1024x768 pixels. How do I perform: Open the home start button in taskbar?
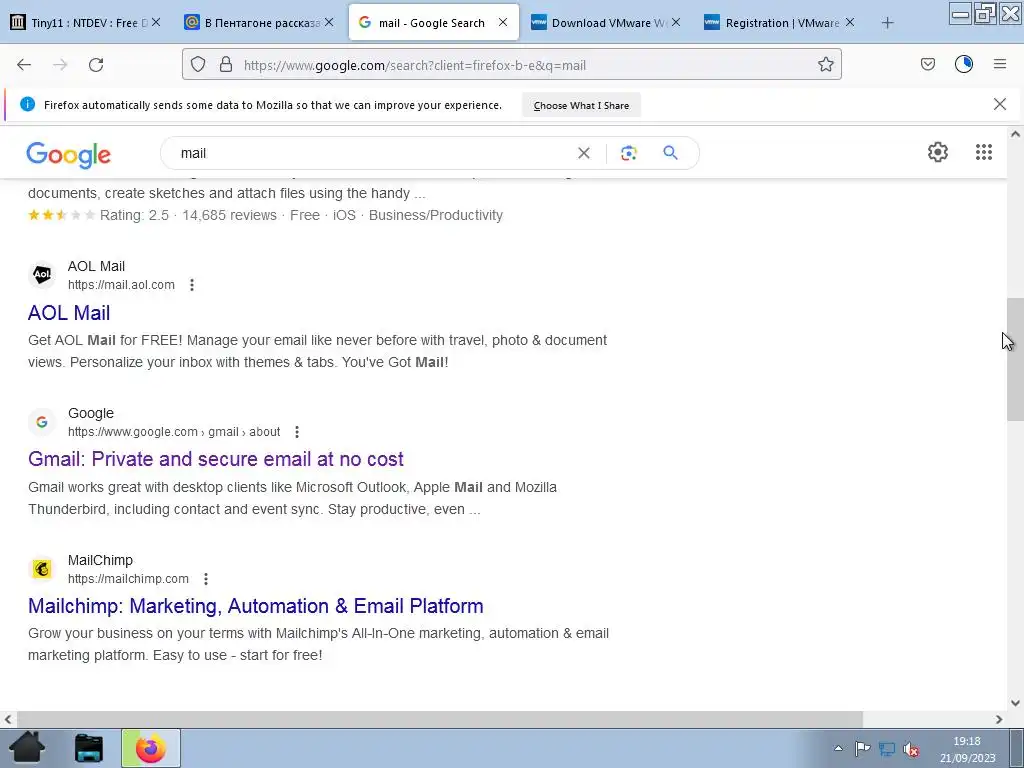tap(27, 748)
